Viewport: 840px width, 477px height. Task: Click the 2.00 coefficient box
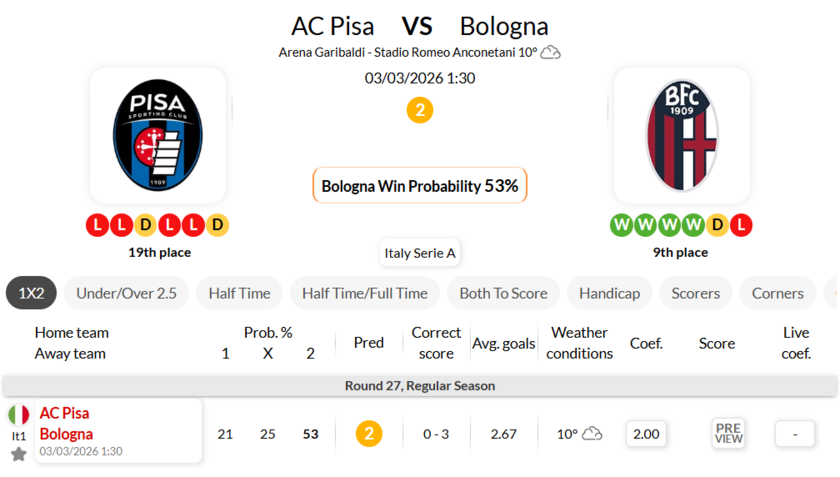[x=646, y=433]
